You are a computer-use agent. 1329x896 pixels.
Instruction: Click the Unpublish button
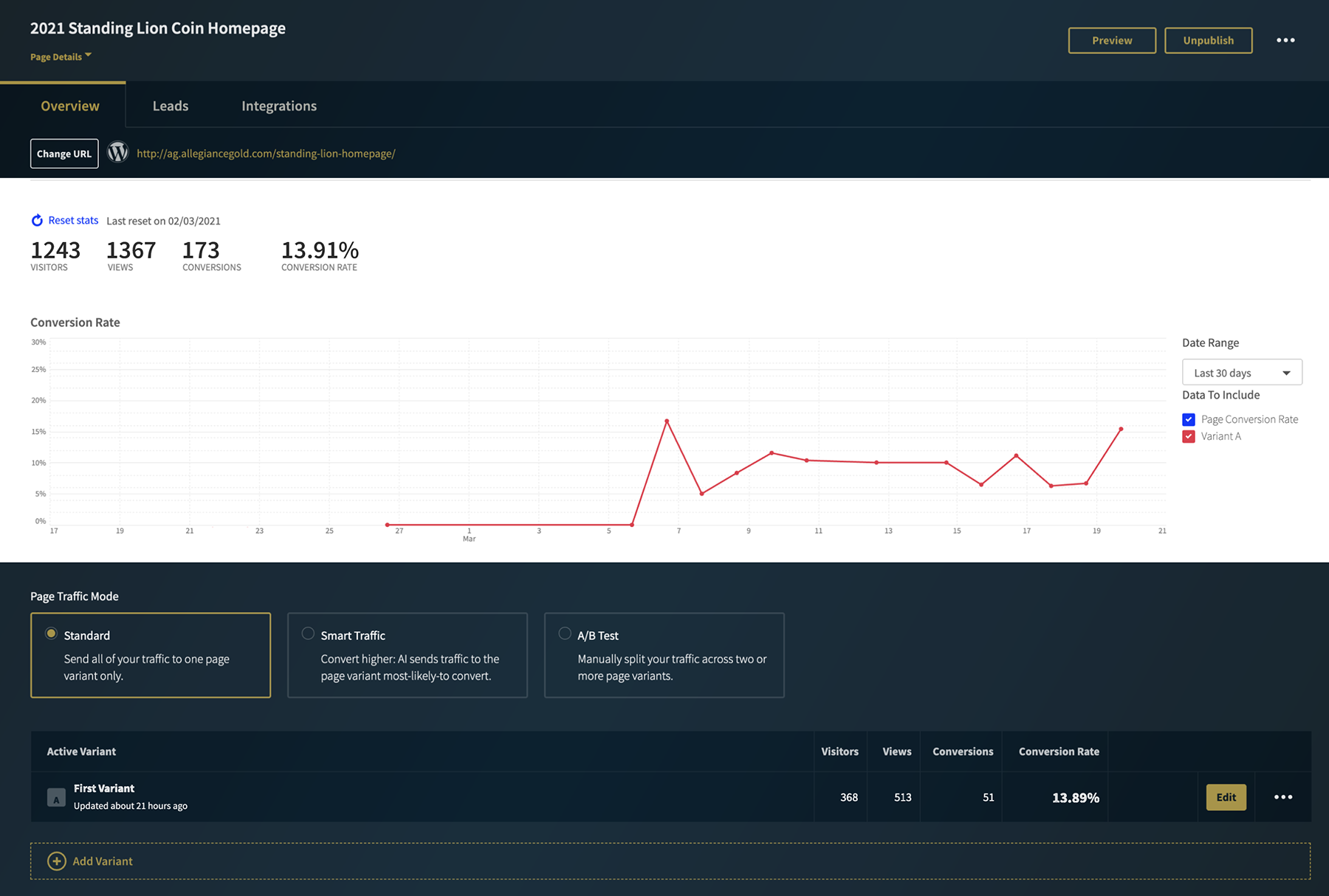tap(1208, 41)
